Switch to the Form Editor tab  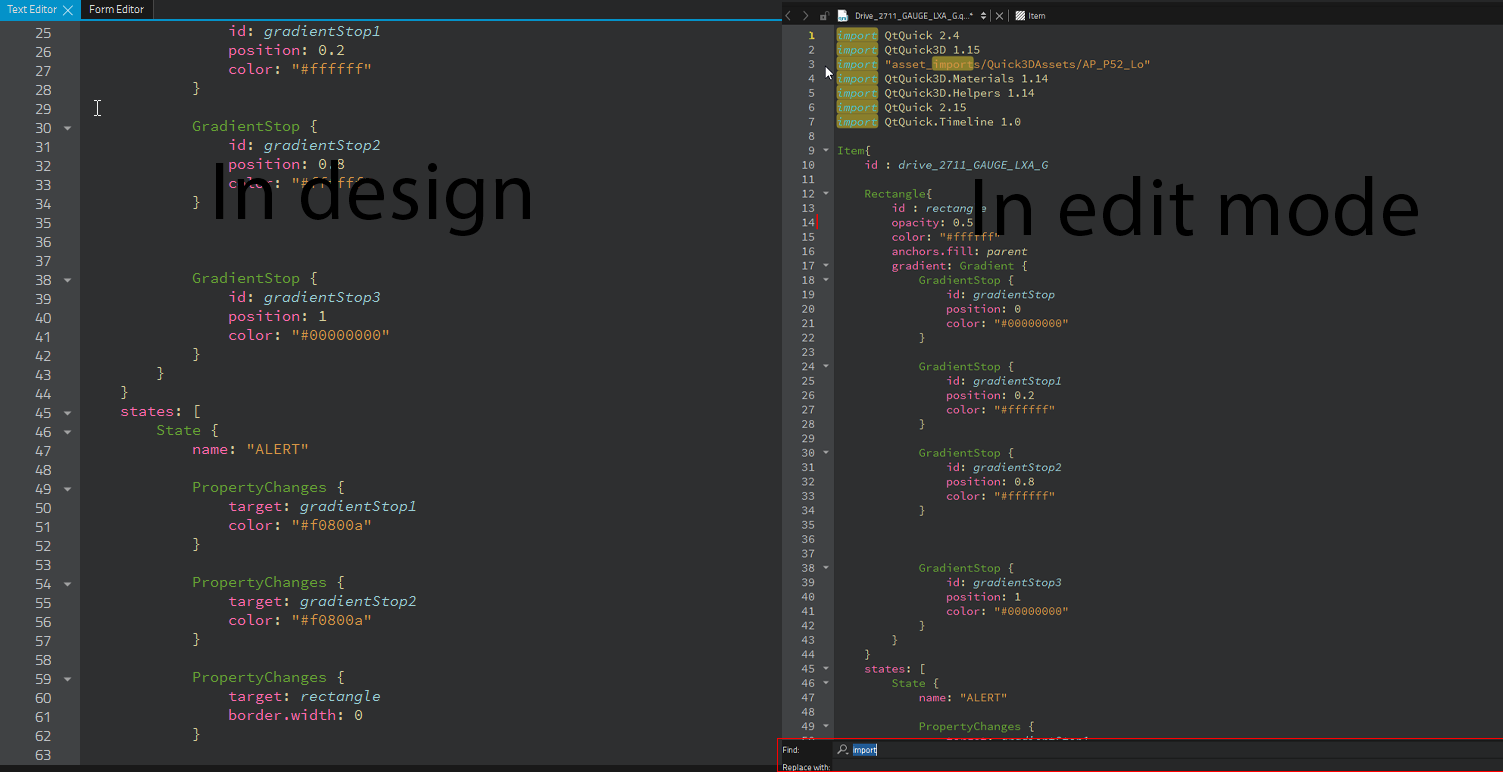point(116,9)
